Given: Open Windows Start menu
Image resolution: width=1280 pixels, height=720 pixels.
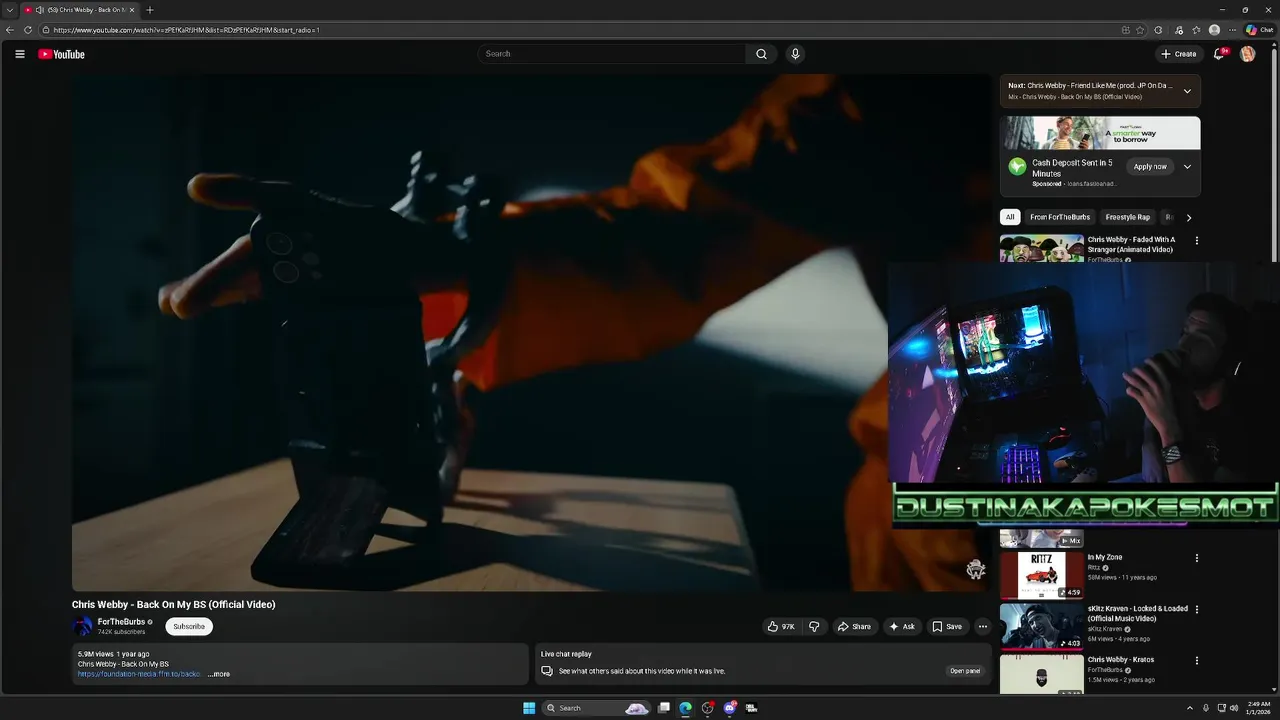Looking at the screenshot, I should pos(529,708).
